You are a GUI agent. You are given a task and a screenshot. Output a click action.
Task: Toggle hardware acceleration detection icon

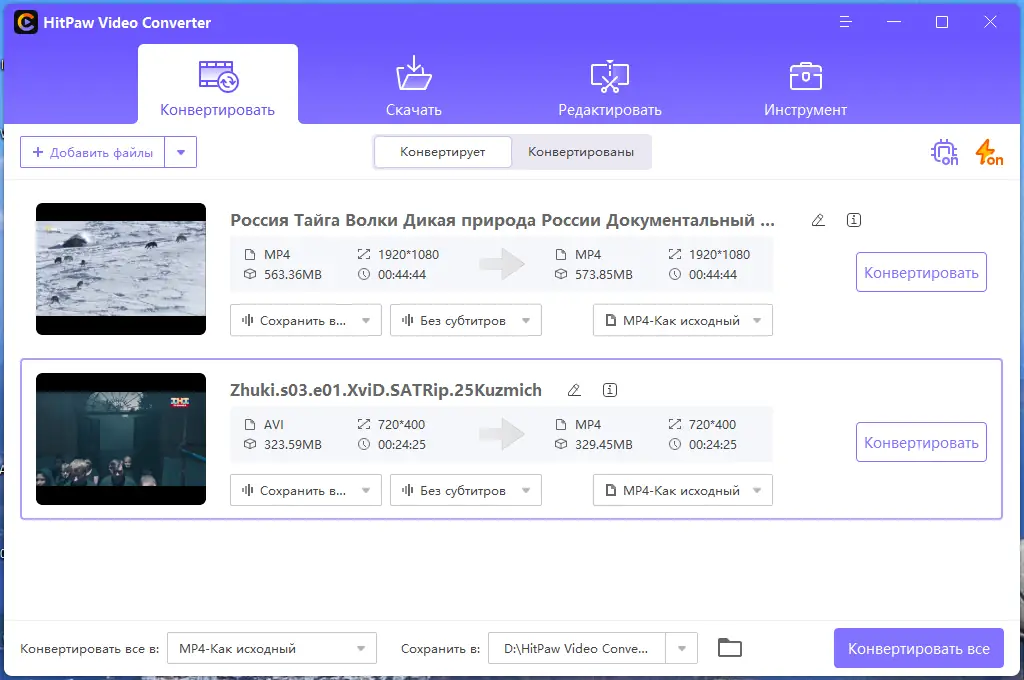tap(944, 152)
